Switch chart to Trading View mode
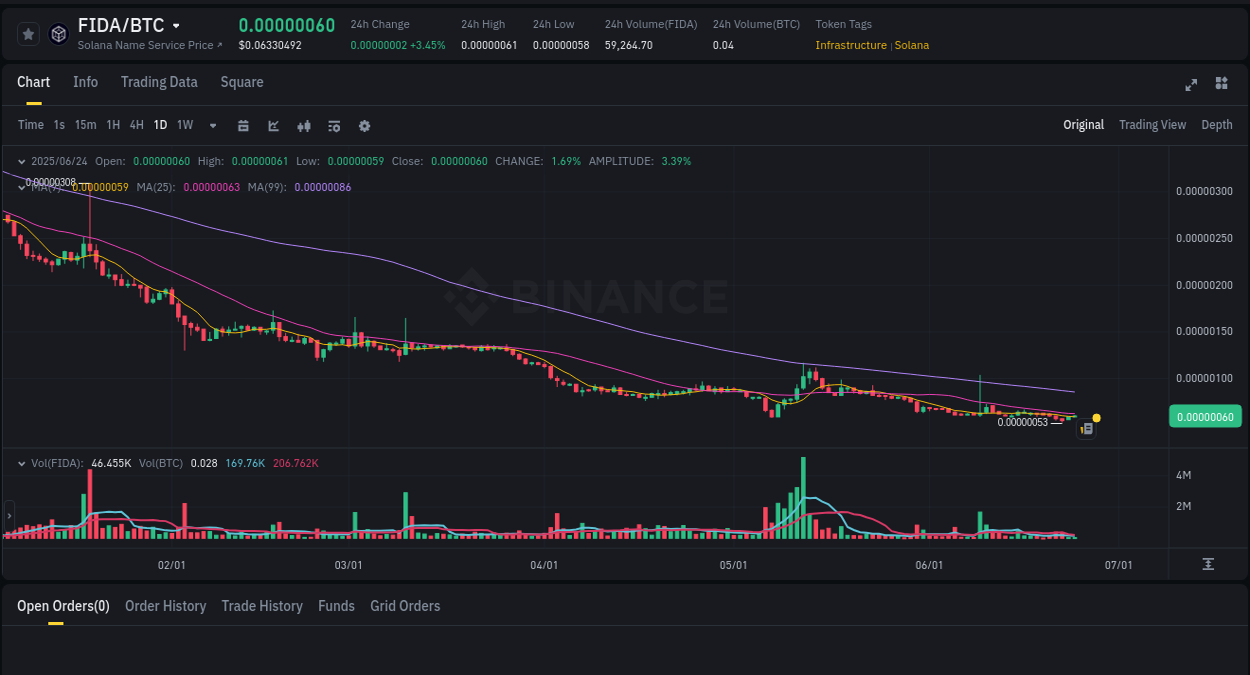 (1152, 125)
